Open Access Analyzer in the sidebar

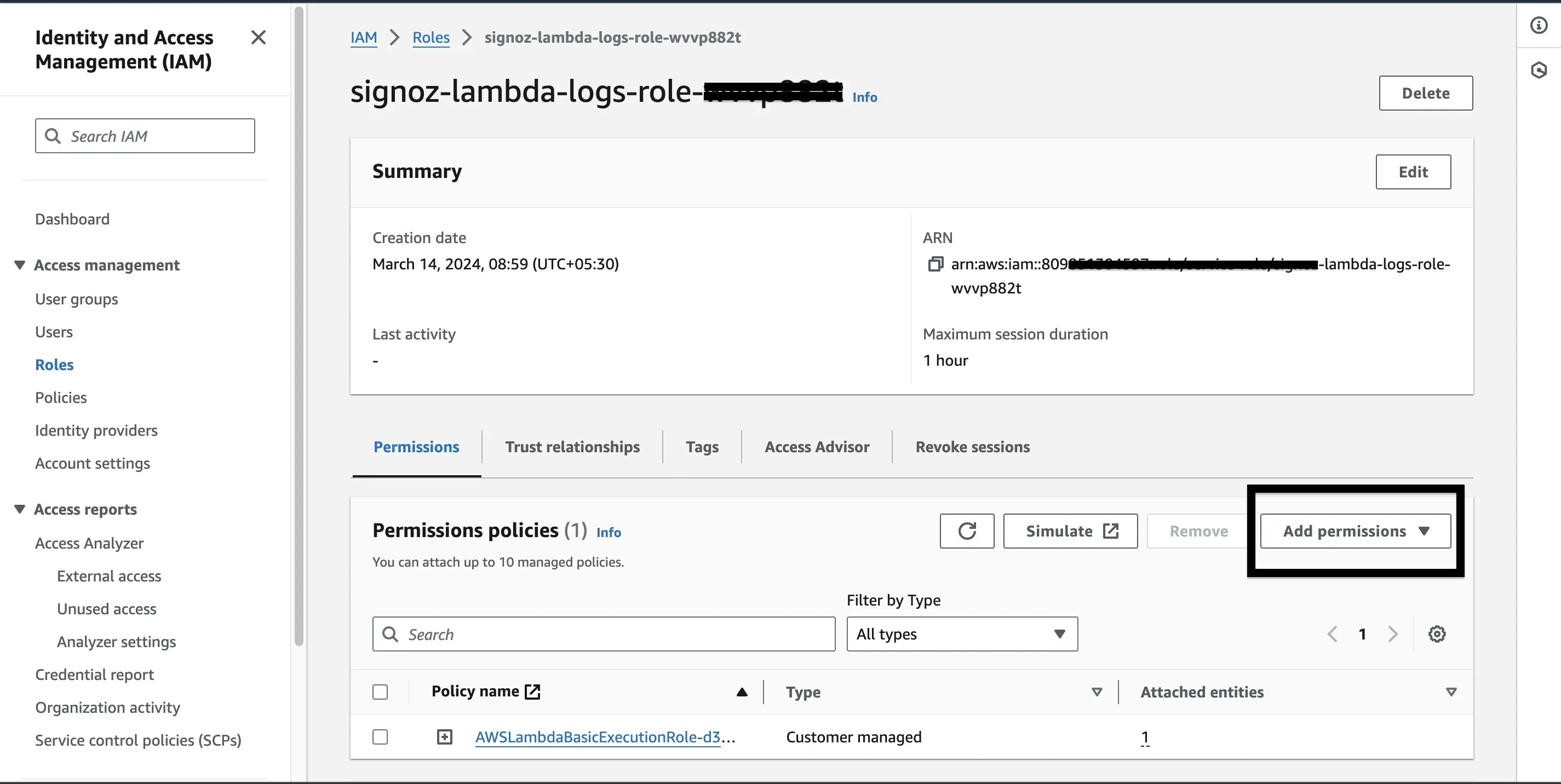click(89, 543)
